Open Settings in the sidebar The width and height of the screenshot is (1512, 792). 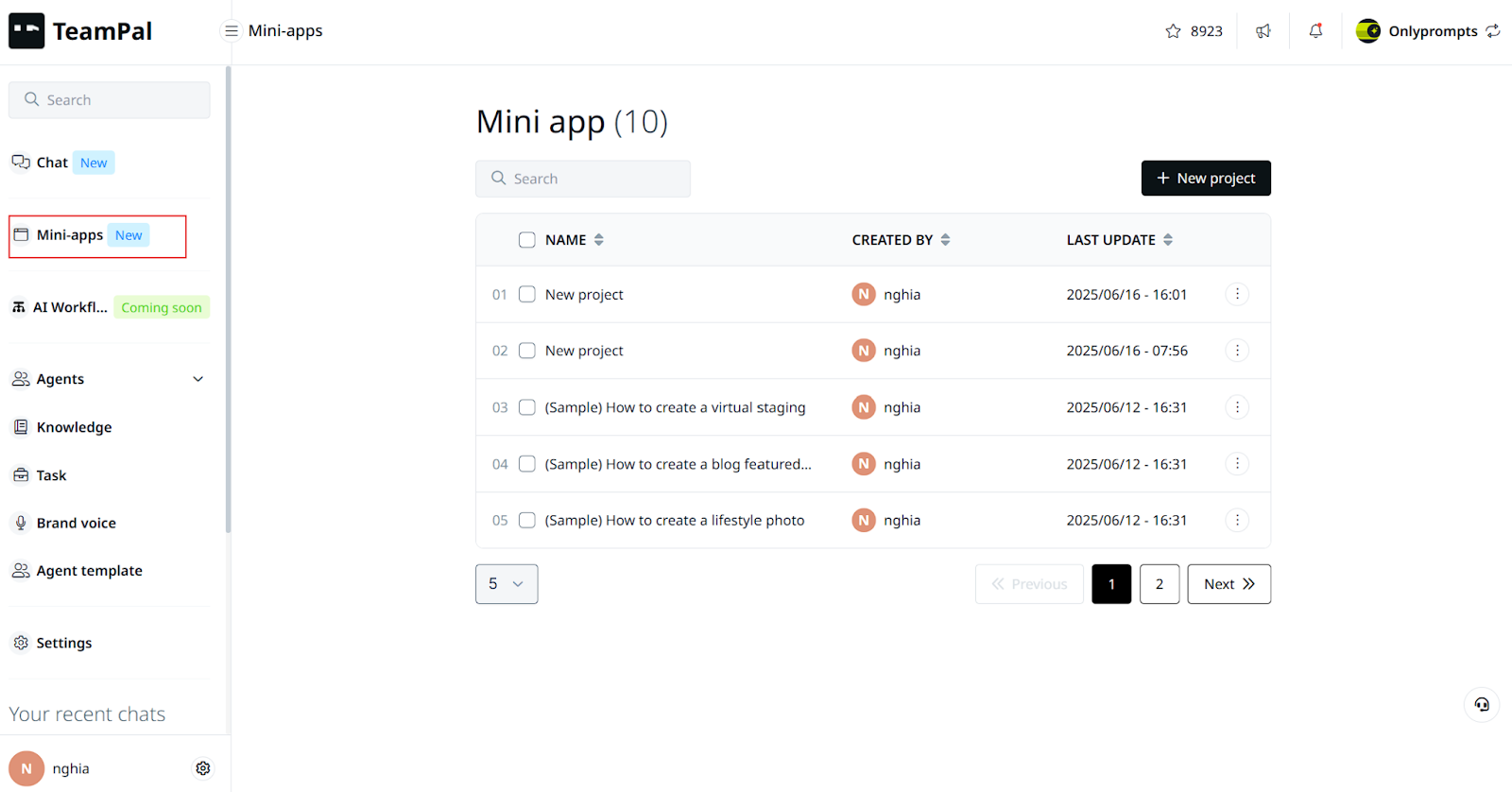click(x=63, y=643)
